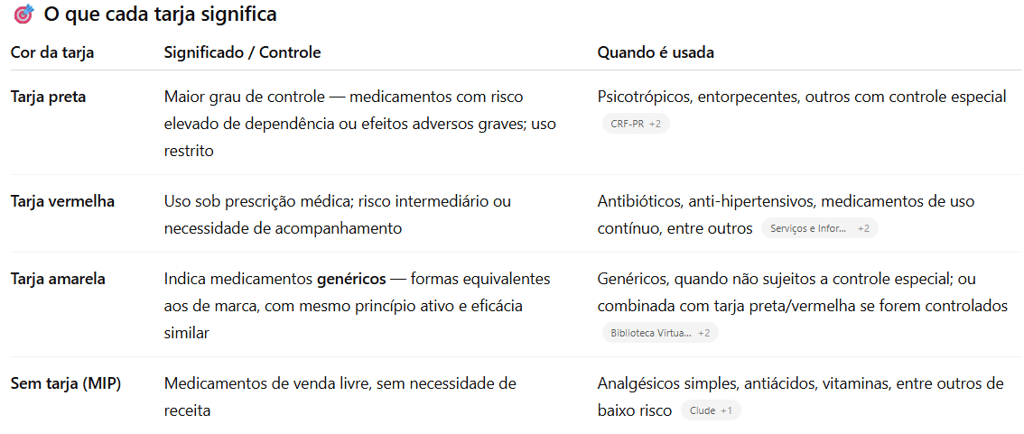The image size is (1024, 434).
Task: Open the Clude source citation chip
Action: (711, 411)
